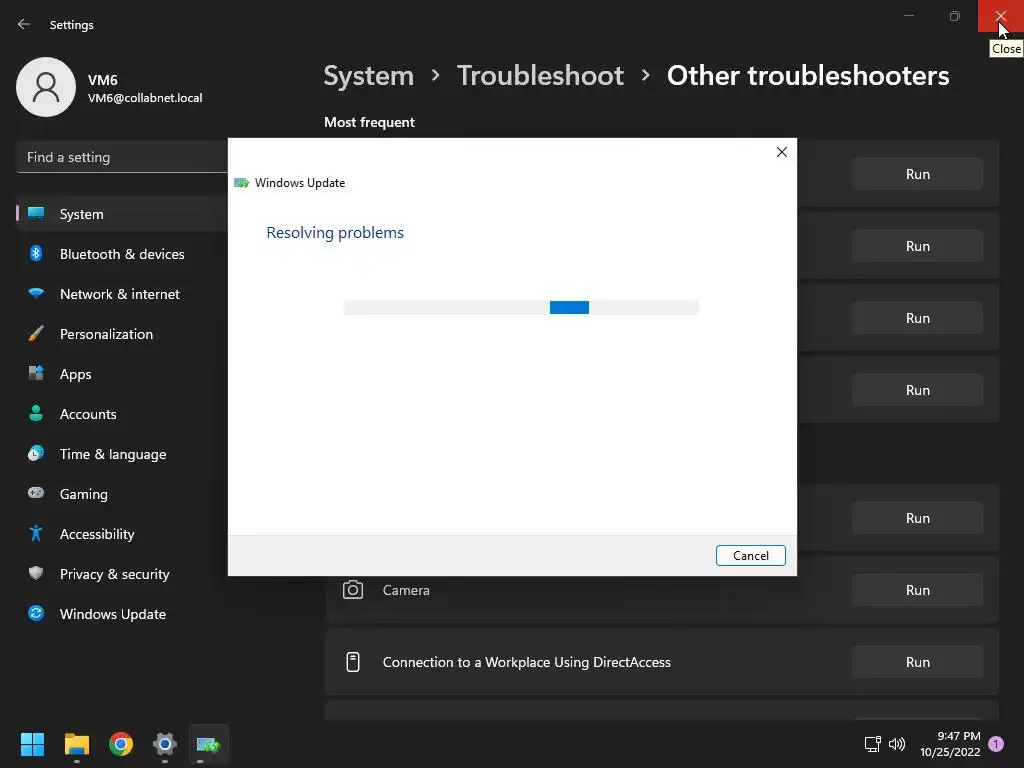The width and height of the screenshot is (1024, 768).
Task: Click the Resolving problems heading text
Action: 335,232
